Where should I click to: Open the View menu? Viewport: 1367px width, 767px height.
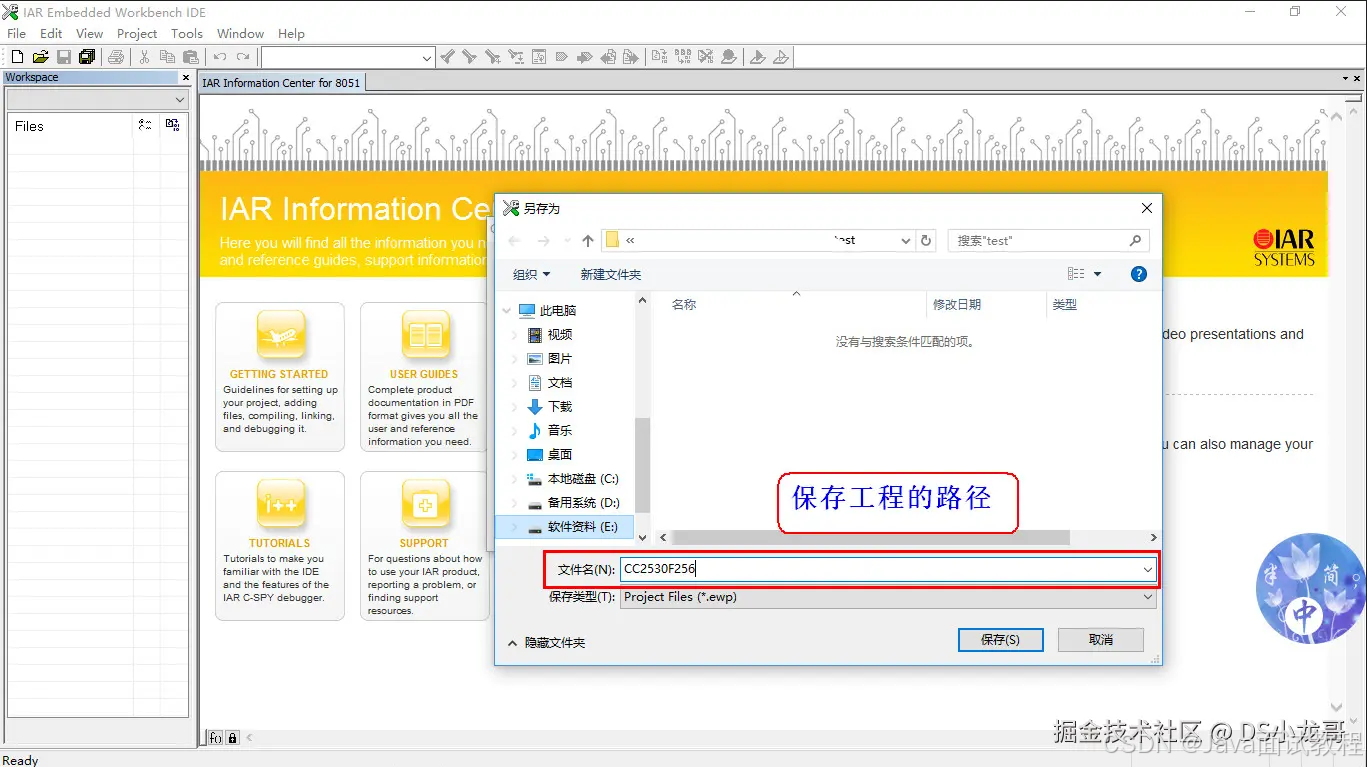tap(90, 33)
